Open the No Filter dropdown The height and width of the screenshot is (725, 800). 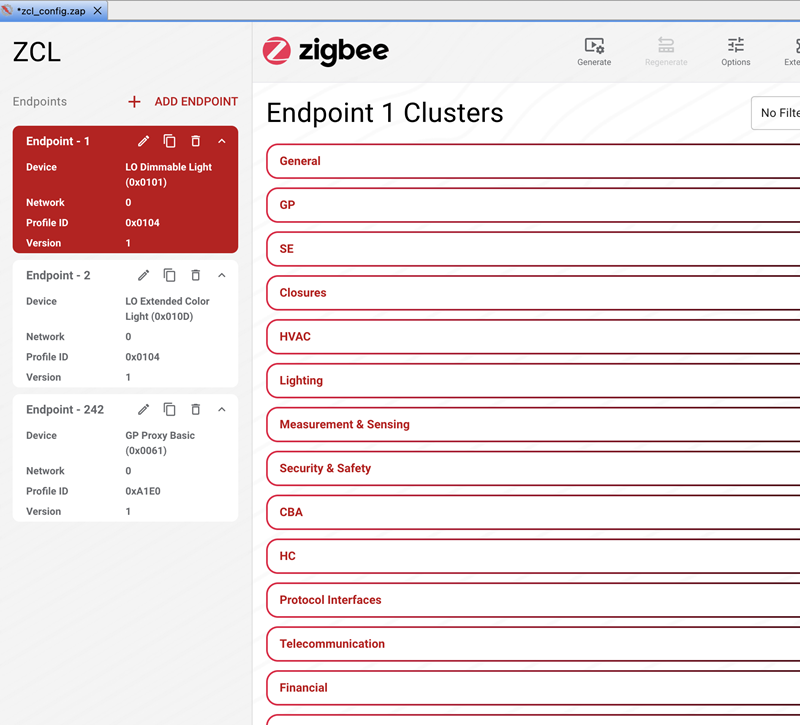(777, 113)
